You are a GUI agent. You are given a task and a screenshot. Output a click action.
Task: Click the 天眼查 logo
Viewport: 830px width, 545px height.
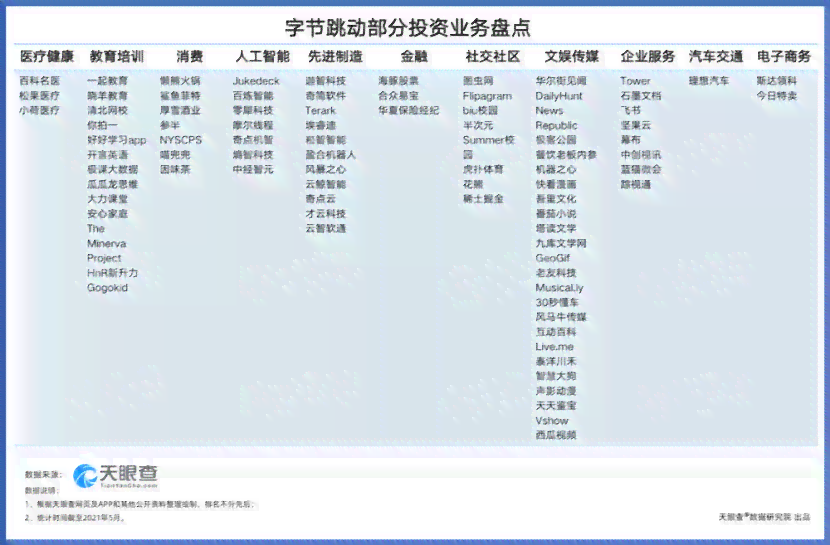pyautogui.click(x=115, y=476)
